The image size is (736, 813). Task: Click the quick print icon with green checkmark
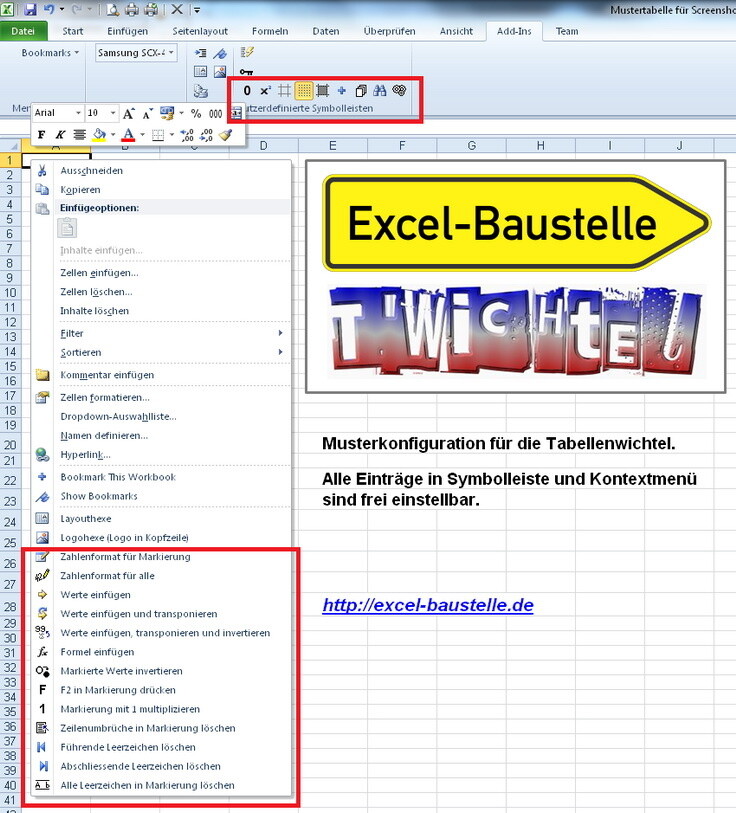[x=151, y=9]
